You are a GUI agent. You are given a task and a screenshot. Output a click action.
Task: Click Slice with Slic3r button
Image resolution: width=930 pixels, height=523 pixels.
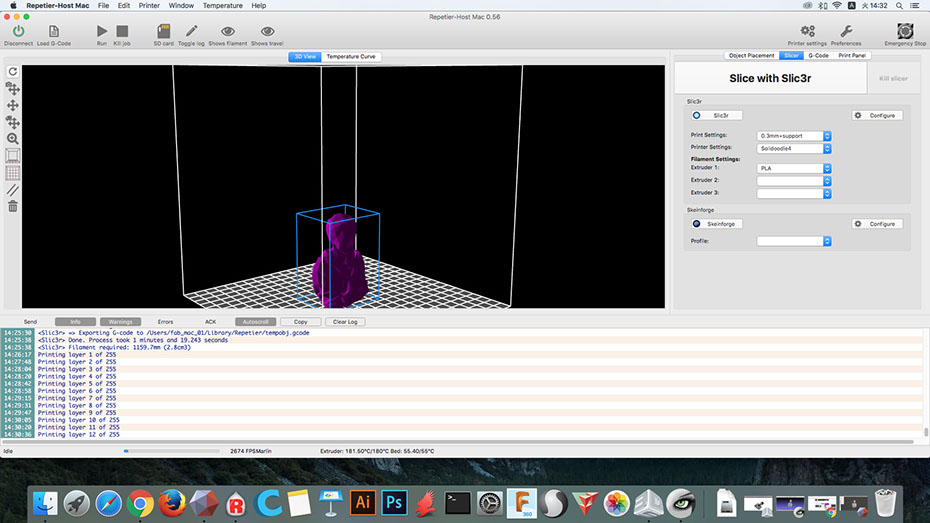pos(770,78)
